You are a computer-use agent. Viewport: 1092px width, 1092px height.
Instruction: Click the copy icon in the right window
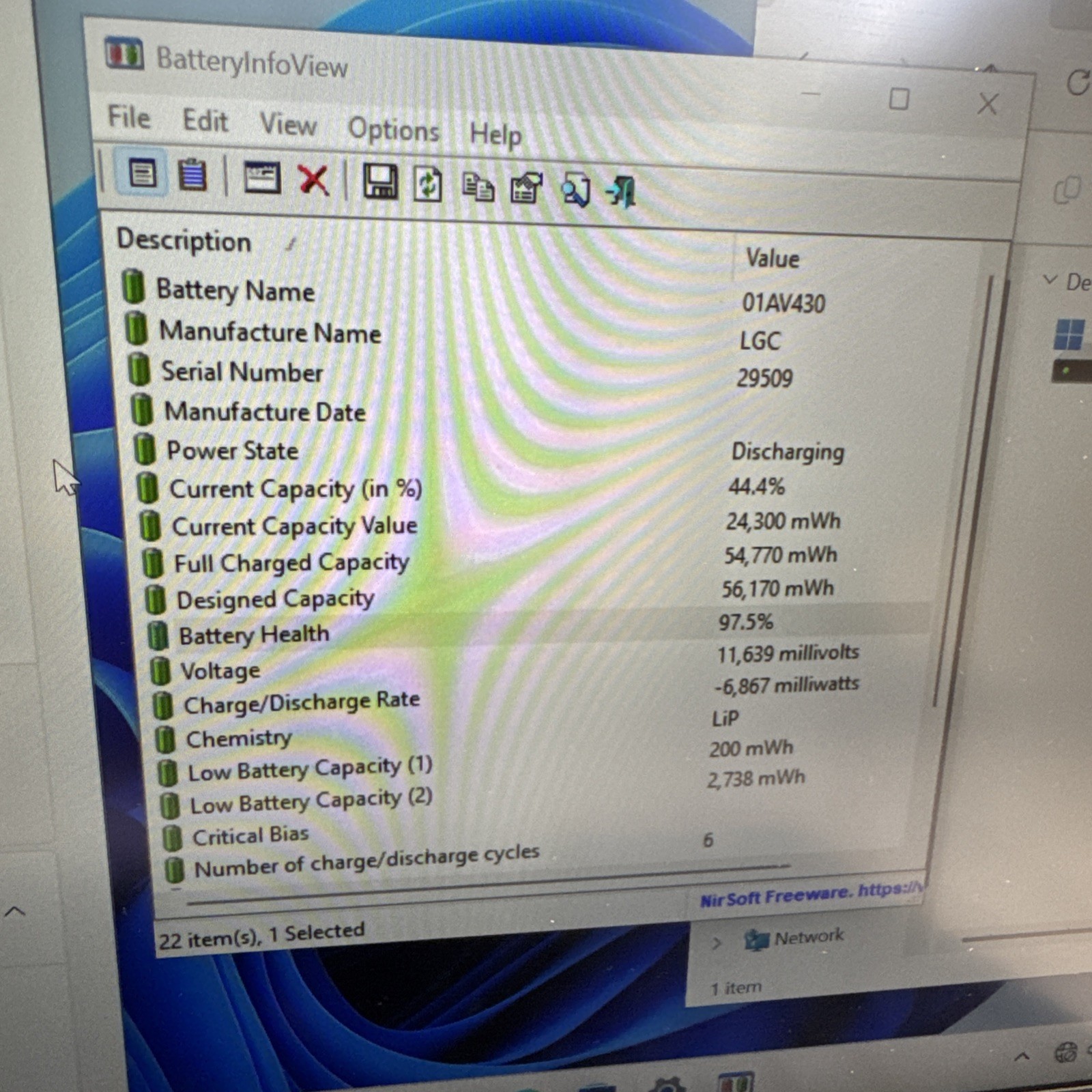[x=1067, y=190]
